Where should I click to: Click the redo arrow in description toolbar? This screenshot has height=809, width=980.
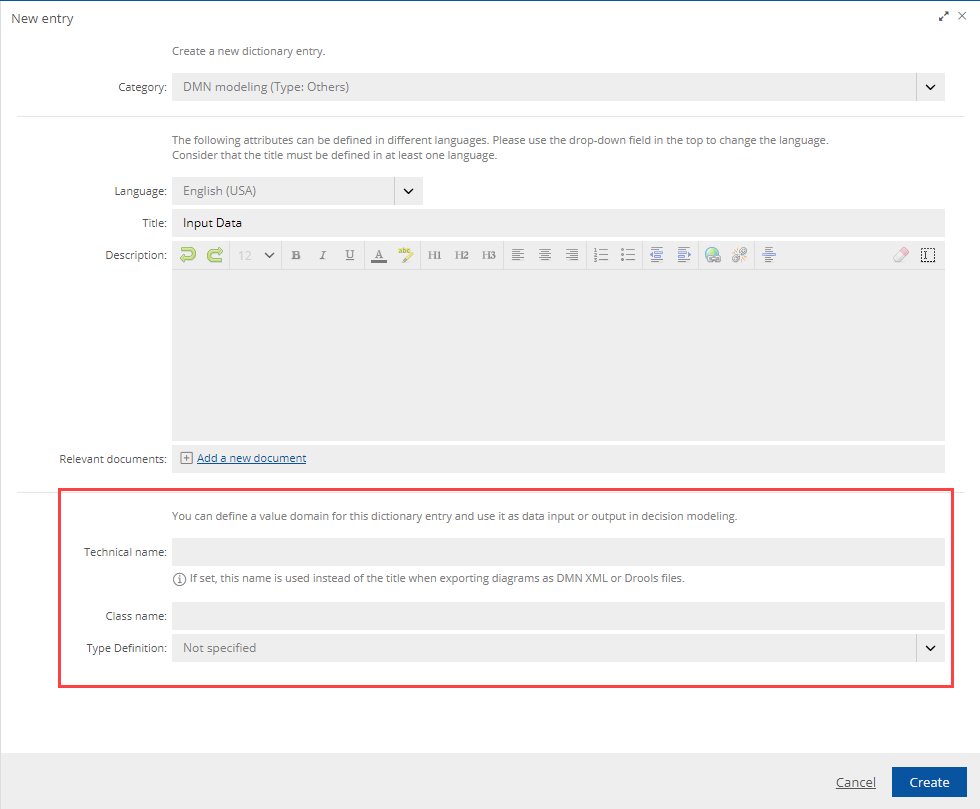point(215,255)
